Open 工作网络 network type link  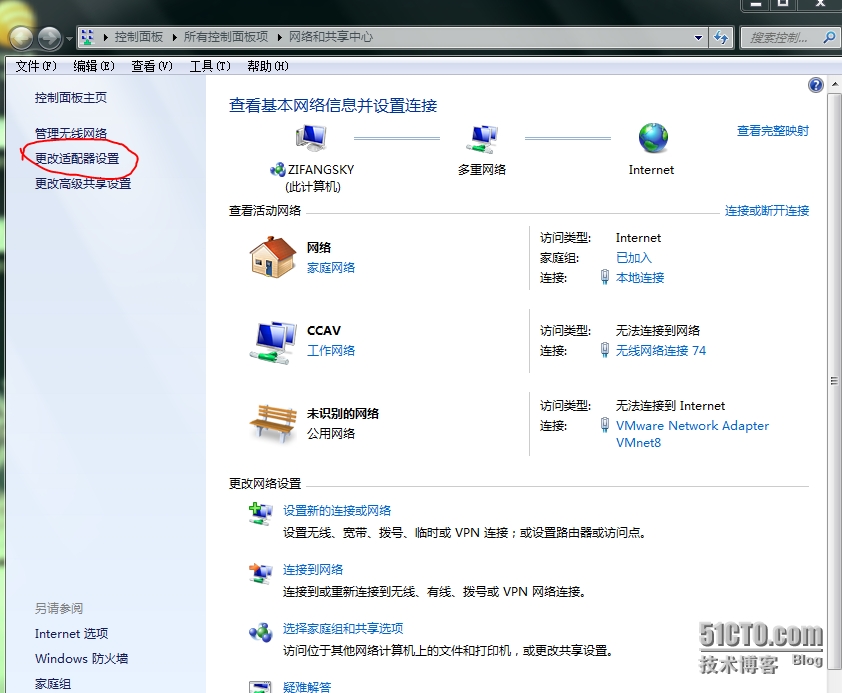[x=331, y=351]
